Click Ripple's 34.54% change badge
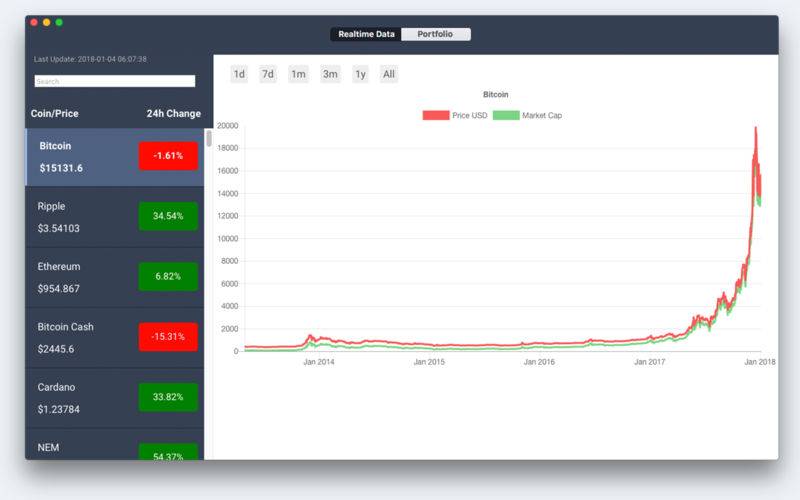The image size is (800, 500). (x=168, y=216)
